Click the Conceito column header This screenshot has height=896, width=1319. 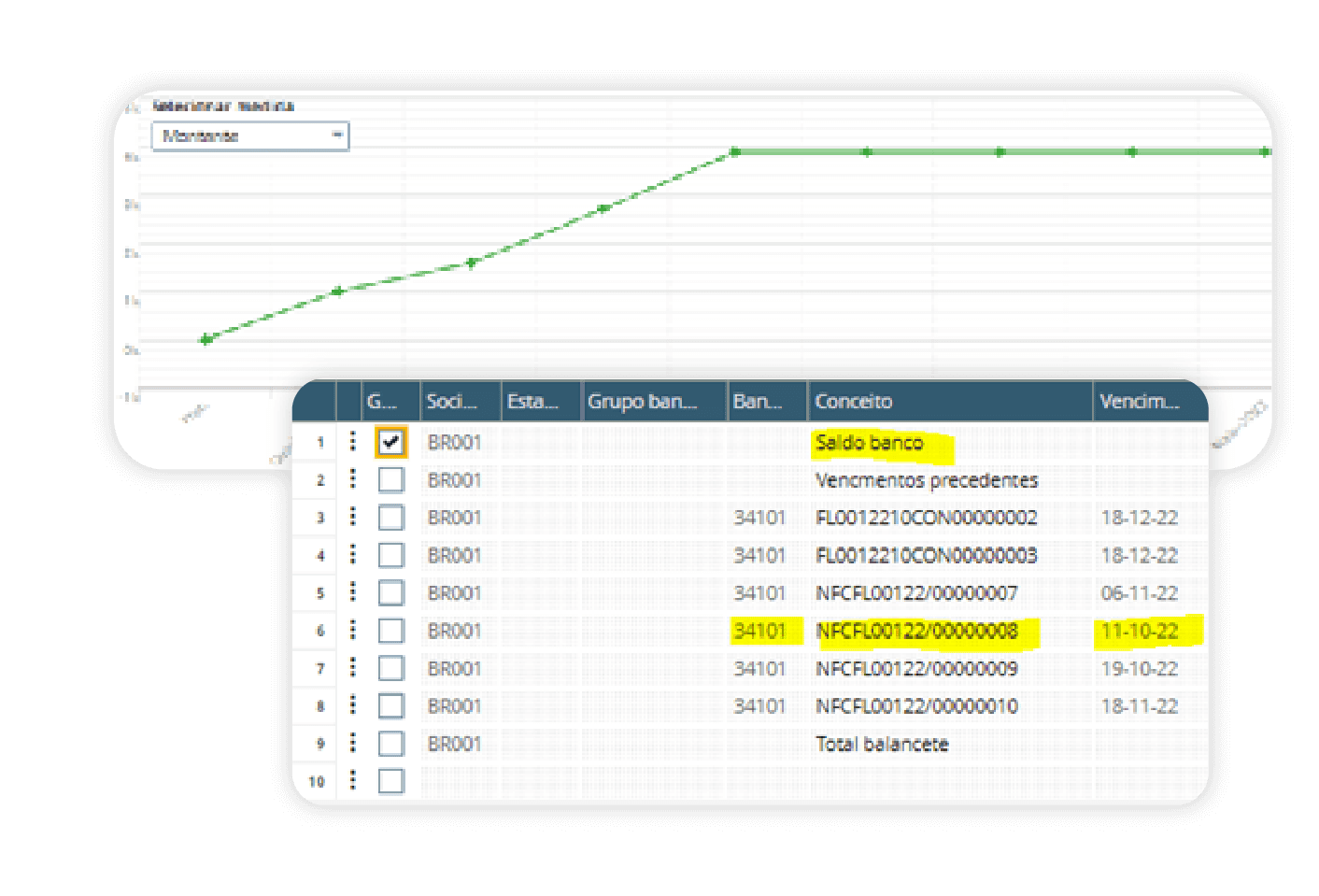(948, 402)
